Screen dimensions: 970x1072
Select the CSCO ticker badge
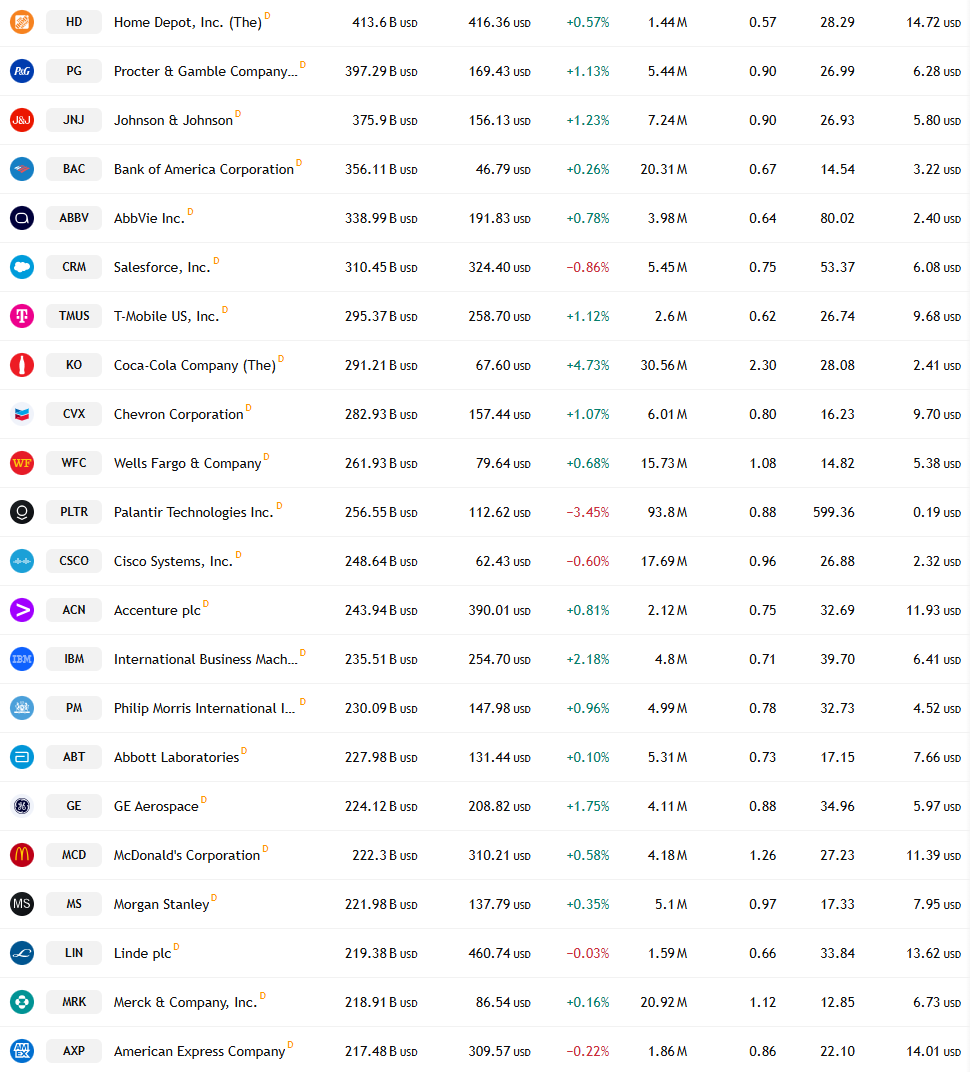tap(74, 561)
